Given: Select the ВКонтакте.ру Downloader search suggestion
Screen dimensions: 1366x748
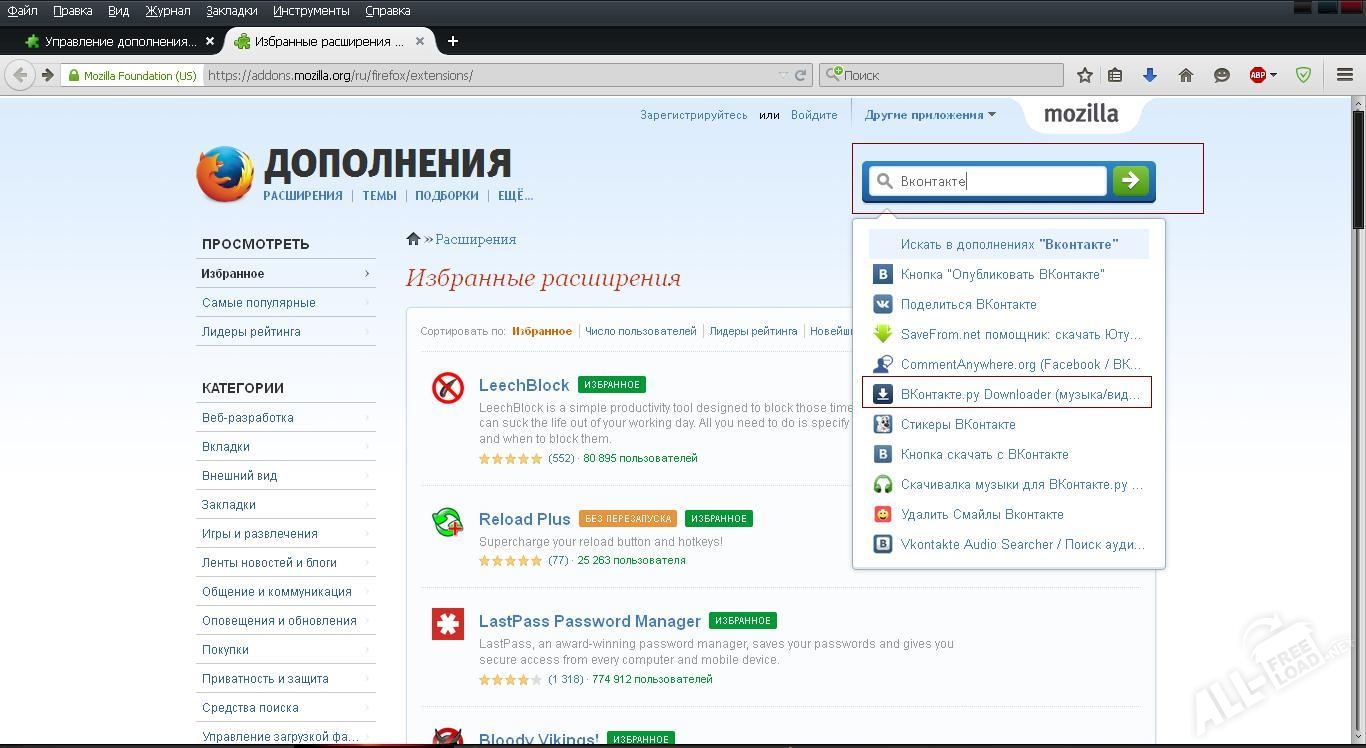Looking at the screenshot, I should (x=1007, y=394).
